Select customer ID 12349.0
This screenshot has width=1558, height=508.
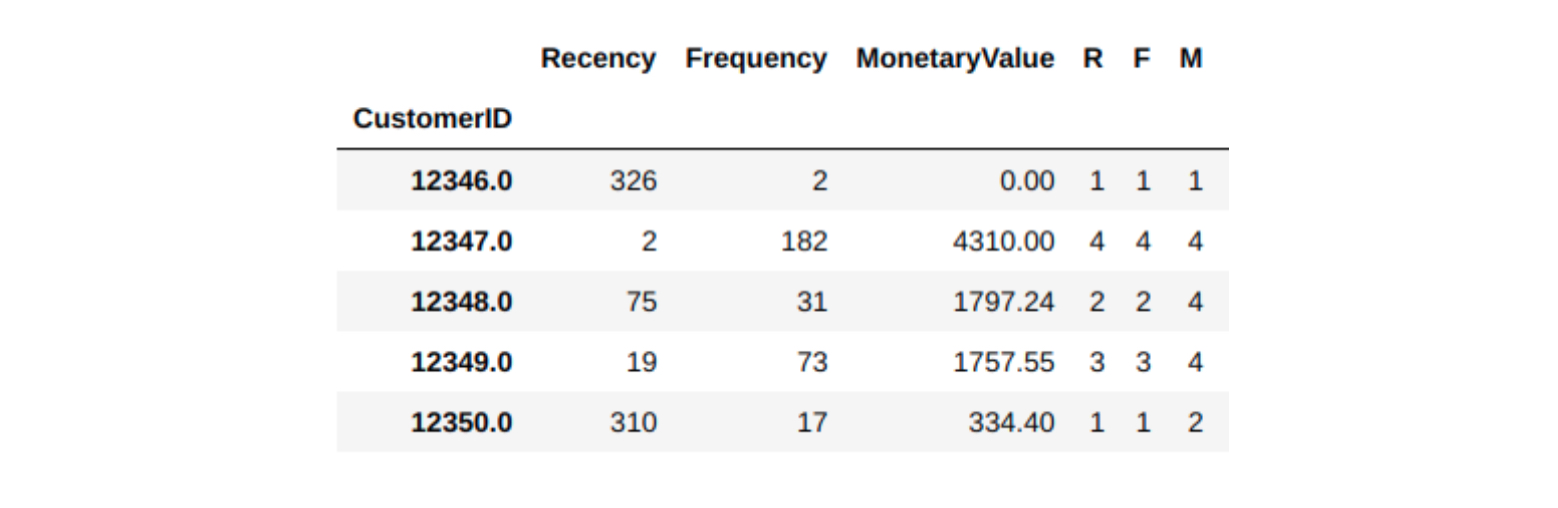click(x=461, y=361)
